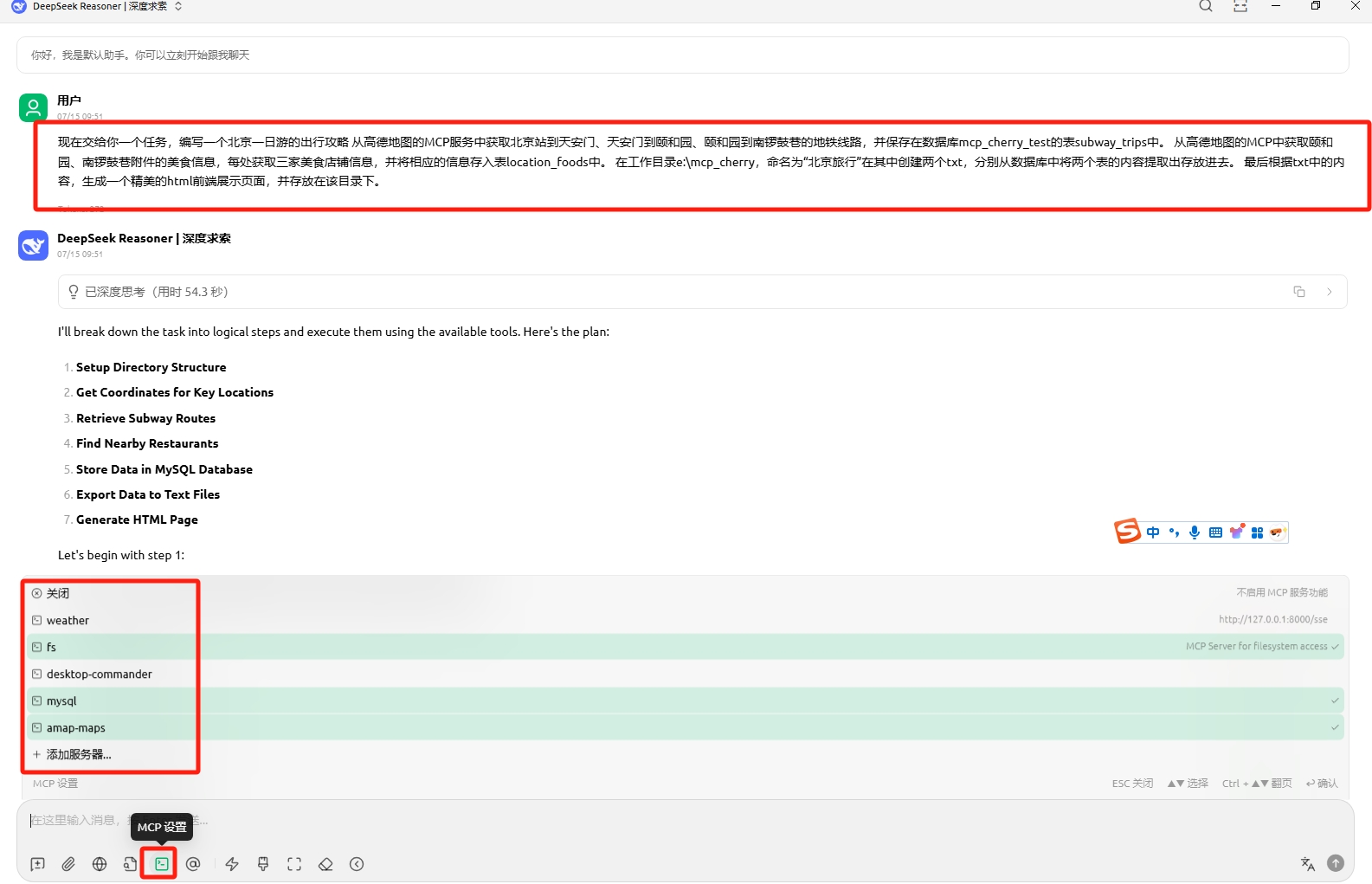Click the Sogou S logo on IME bar
The image size is (1372, 884).
tap(1127, 530)
